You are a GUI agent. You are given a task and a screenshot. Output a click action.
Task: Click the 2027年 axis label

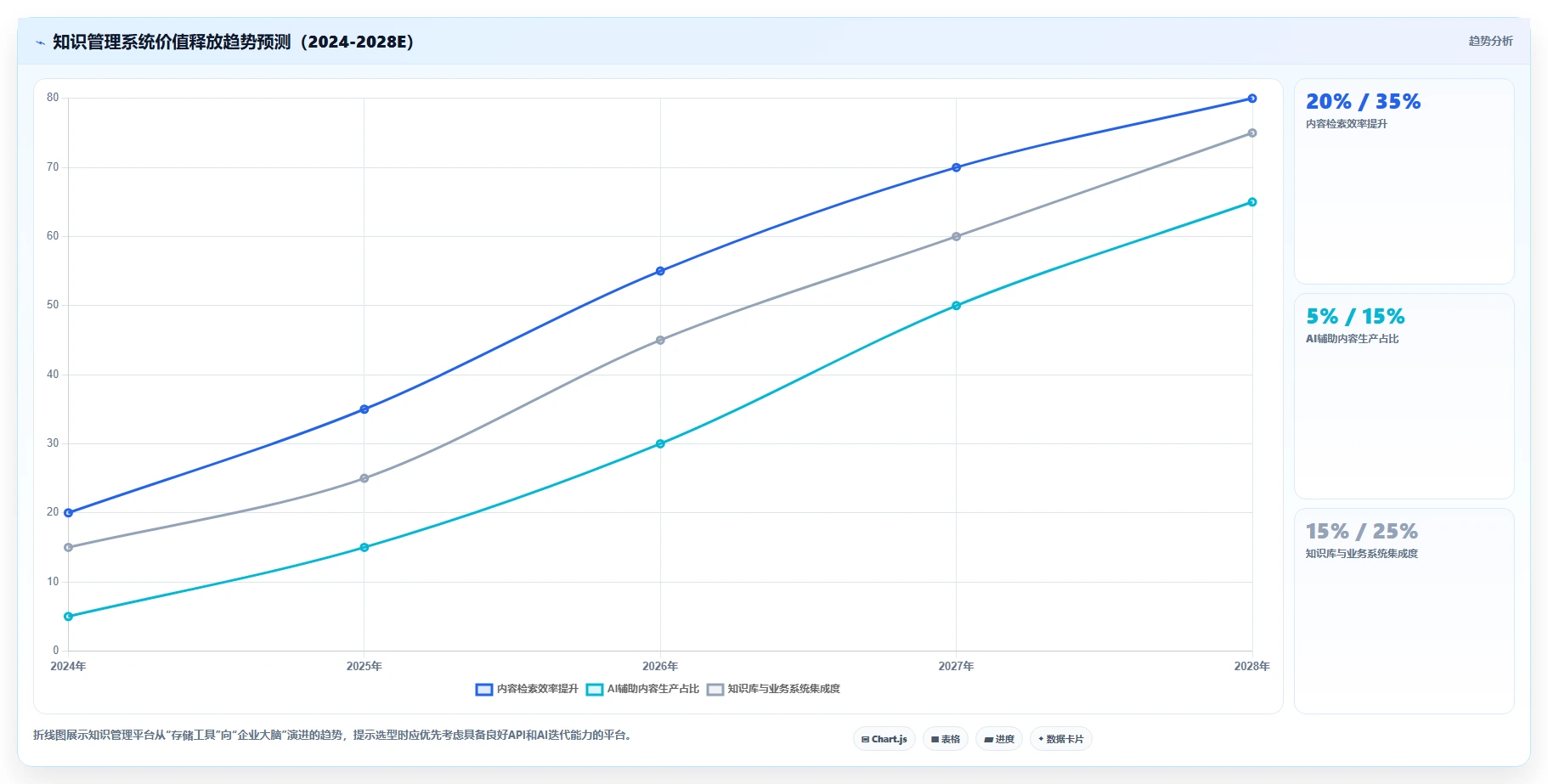tap(957, 667)
